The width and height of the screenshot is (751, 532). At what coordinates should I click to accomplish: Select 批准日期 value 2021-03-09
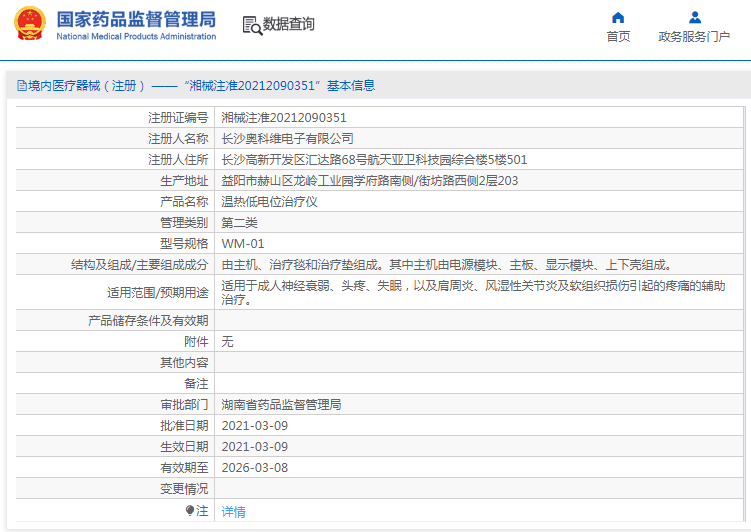(255, 426)
